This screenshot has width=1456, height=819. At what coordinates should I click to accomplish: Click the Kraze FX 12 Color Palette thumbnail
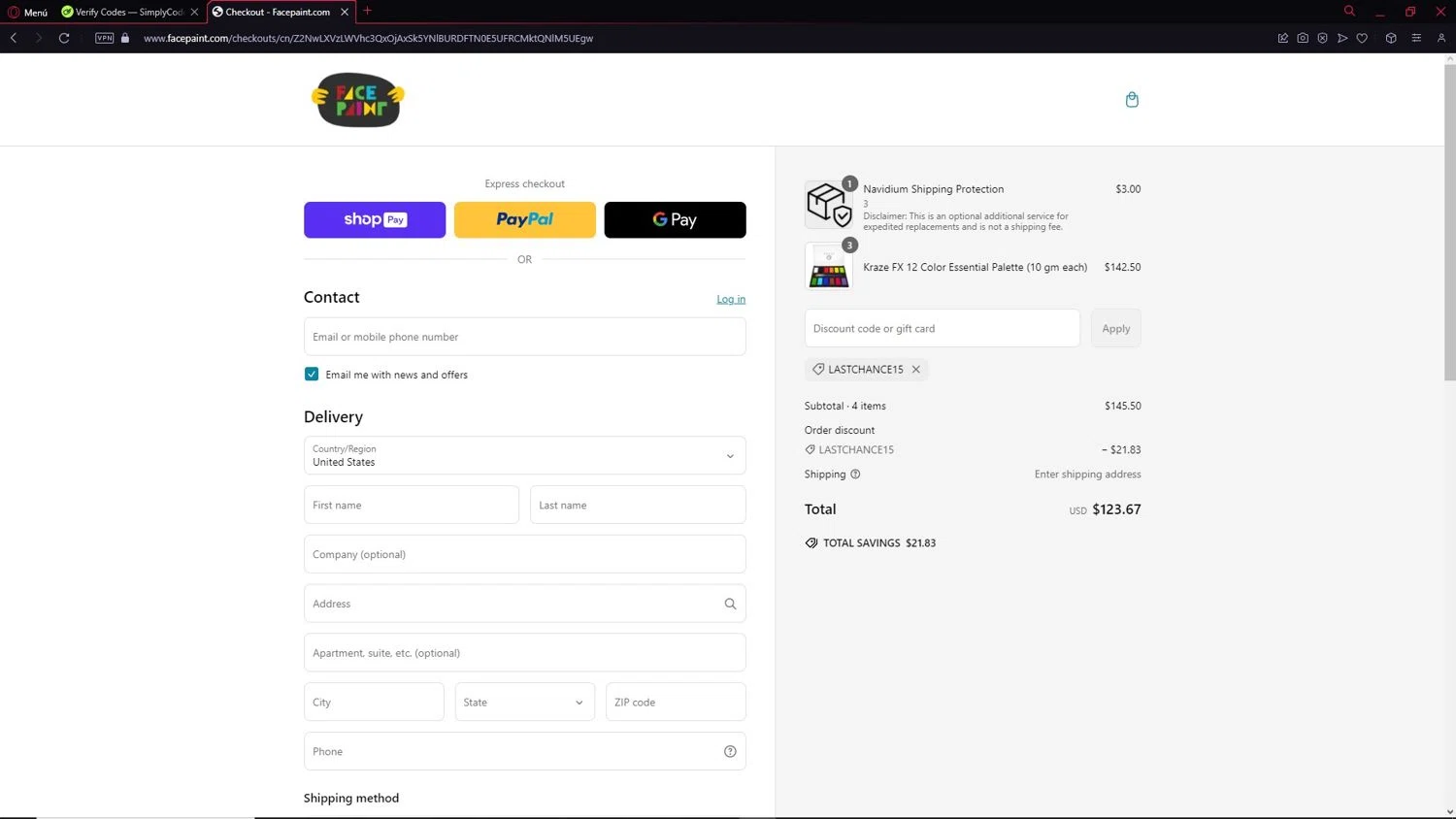point(829,267)
